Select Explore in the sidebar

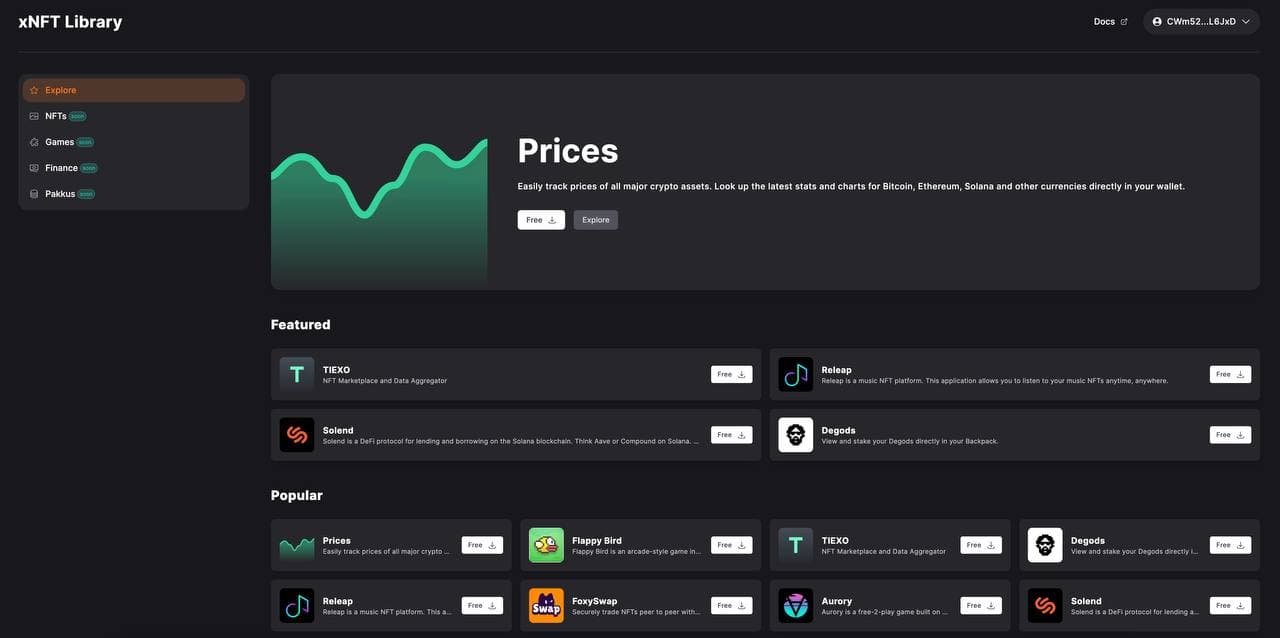pyautogui.click(x=133, y=90)
